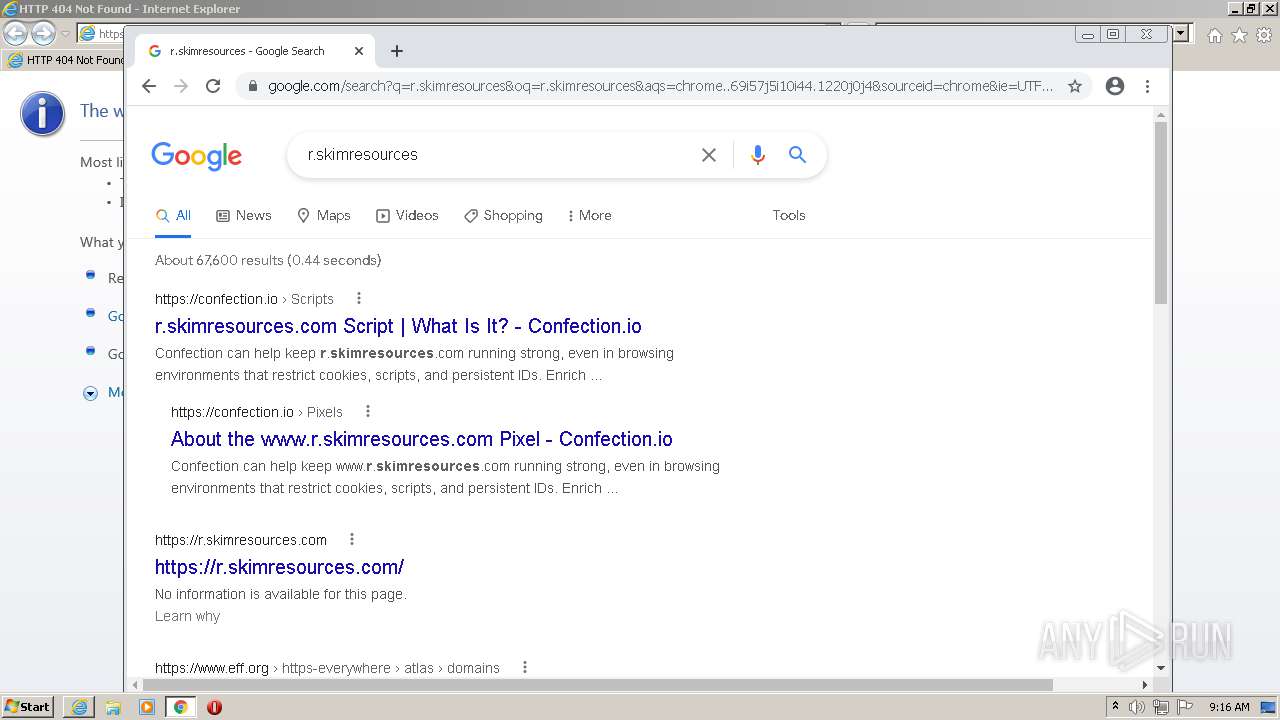Click the horizontal scrollbar thumb in Chrome
The width and height of the screenshot is (1280, 720).
598,685
